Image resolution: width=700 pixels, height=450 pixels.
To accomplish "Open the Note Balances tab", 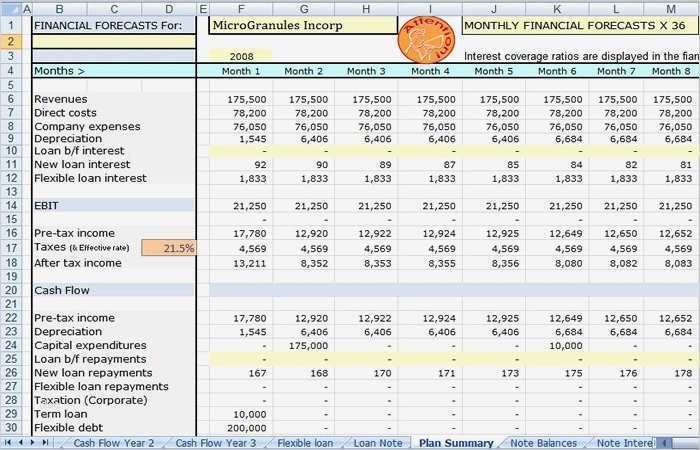I will click(x=543, y=443).
